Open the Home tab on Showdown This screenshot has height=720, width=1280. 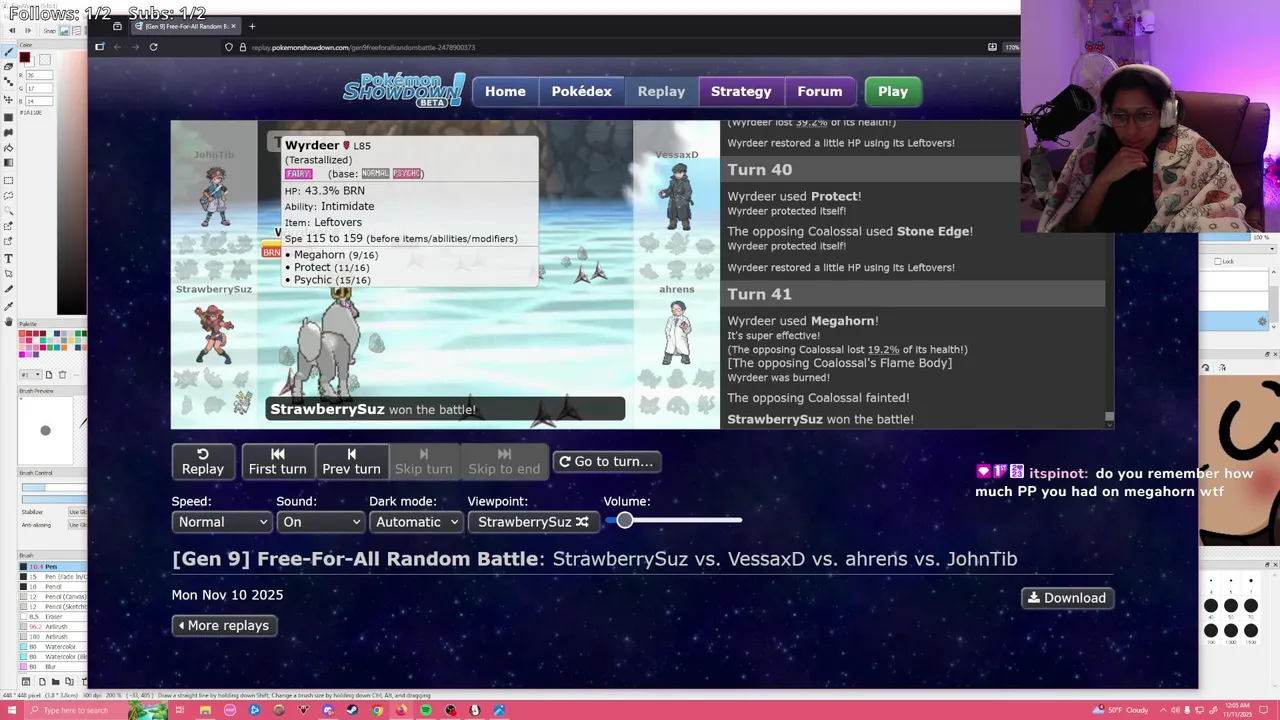click(x=505, y=91)
